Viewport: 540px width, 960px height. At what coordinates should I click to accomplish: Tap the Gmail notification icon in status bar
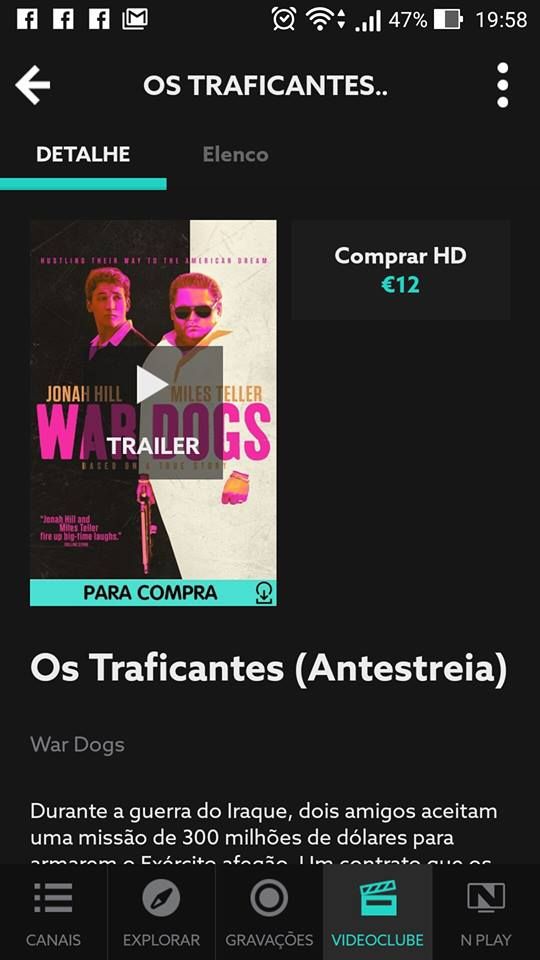pos(135,19)
